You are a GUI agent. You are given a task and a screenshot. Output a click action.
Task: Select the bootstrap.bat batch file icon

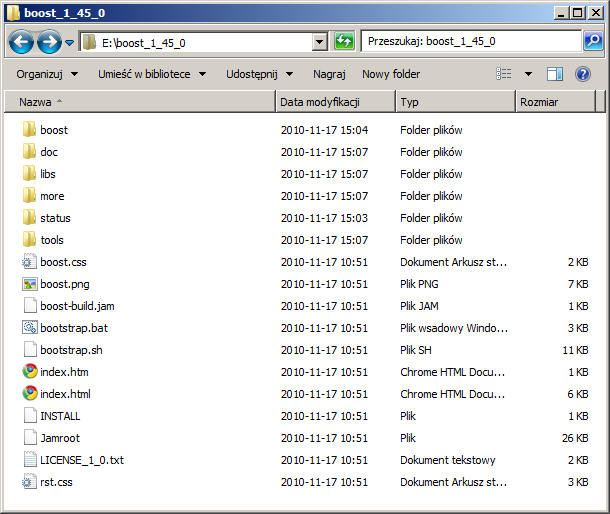pyautogui.click(x=29, y=328)
